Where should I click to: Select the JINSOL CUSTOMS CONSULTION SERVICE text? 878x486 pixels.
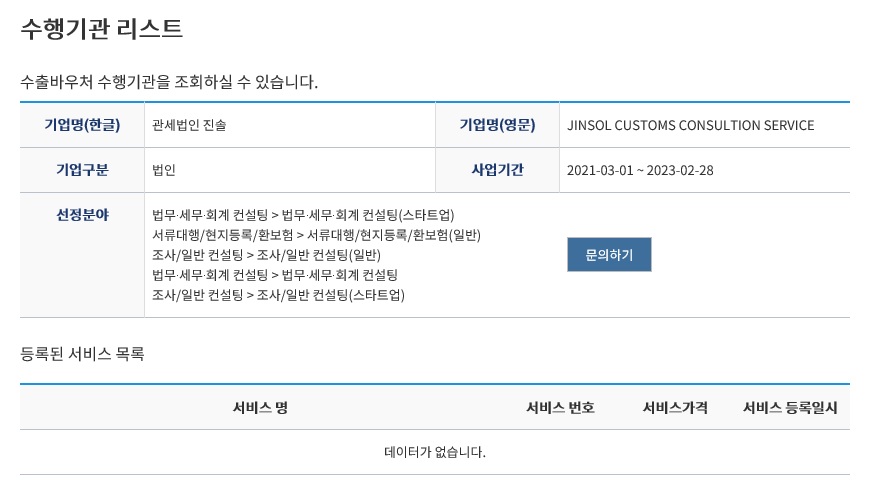click(x=690, y=125)
